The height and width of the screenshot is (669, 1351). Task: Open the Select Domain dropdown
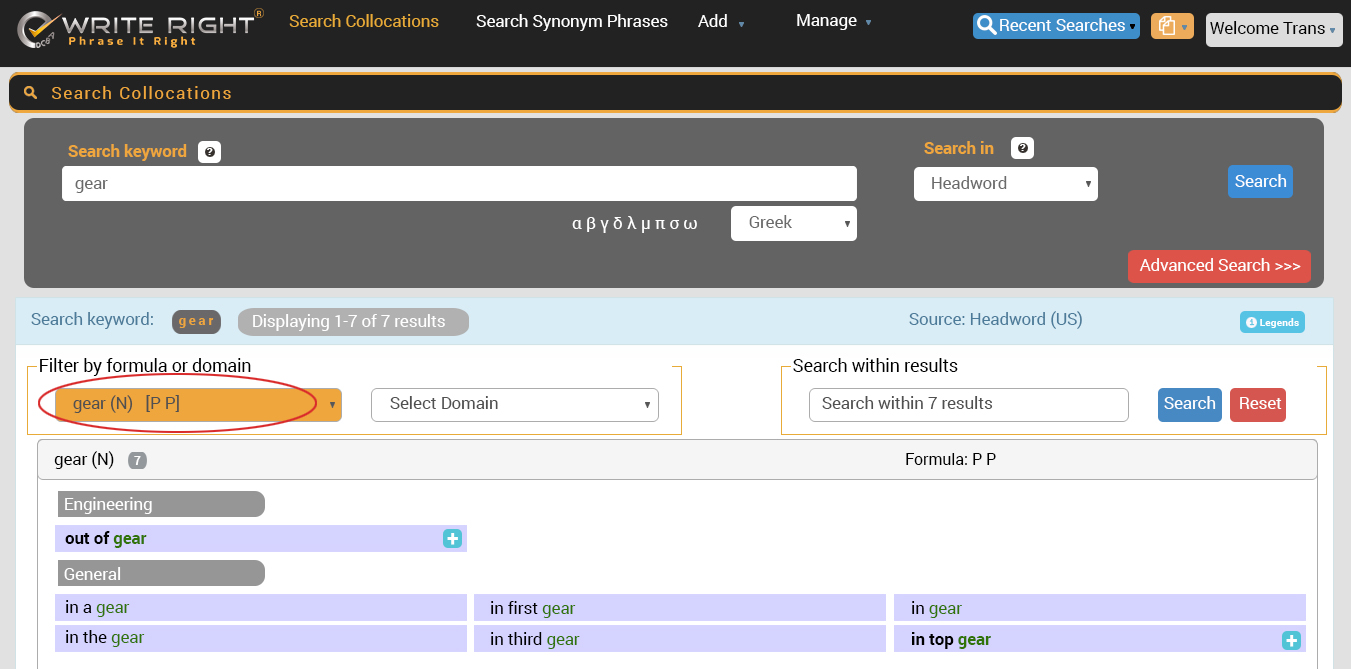pos(514,404)
